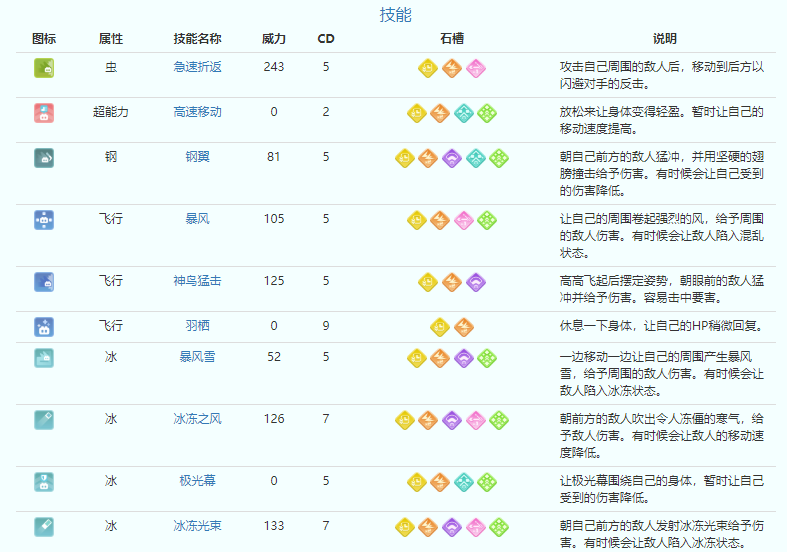Open the 暴风雪 skill link
This screenshot has width=787, height=552.
pos(197,357)
